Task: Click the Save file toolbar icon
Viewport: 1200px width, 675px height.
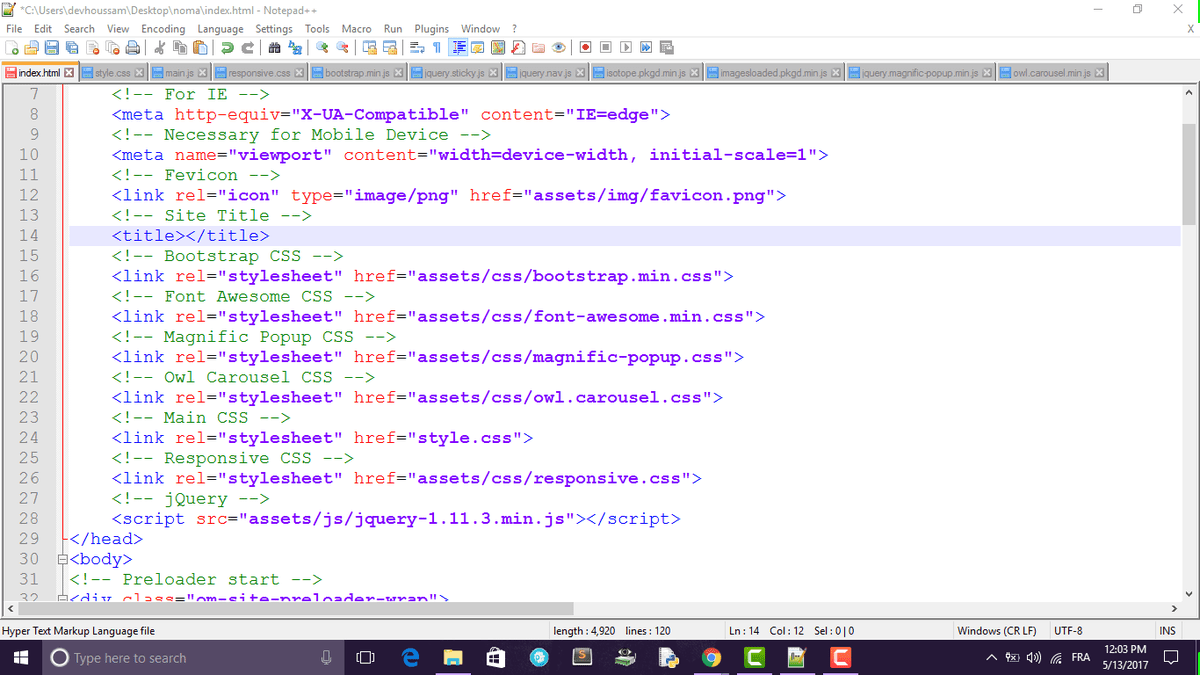Action: 50,47
